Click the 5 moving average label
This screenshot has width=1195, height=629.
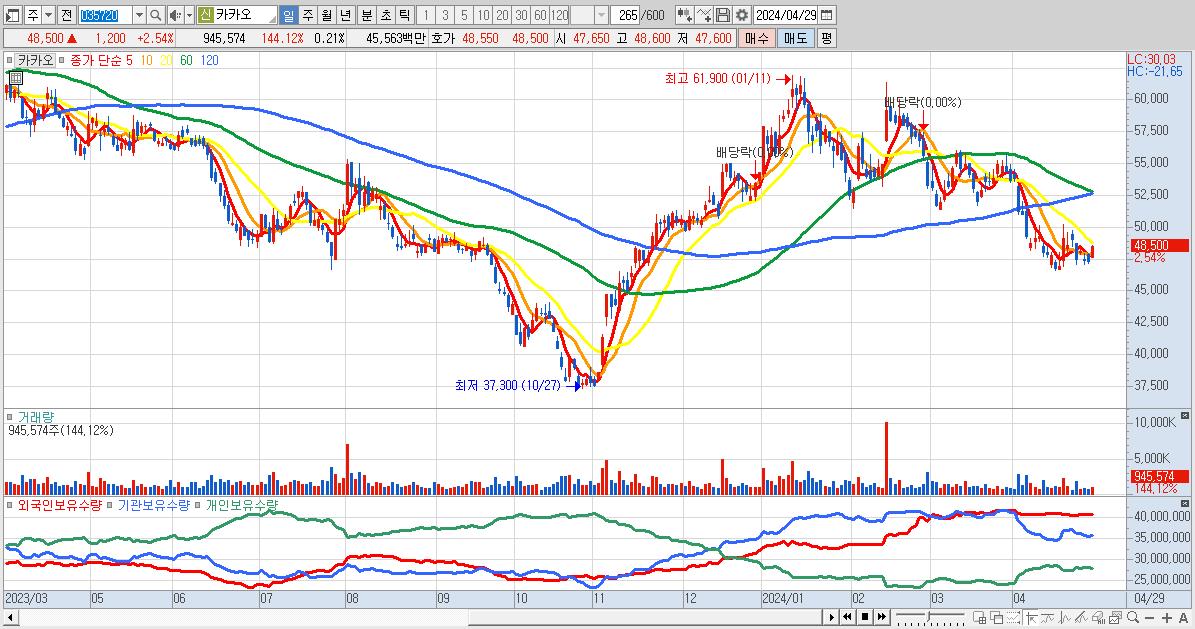point(129,60)
